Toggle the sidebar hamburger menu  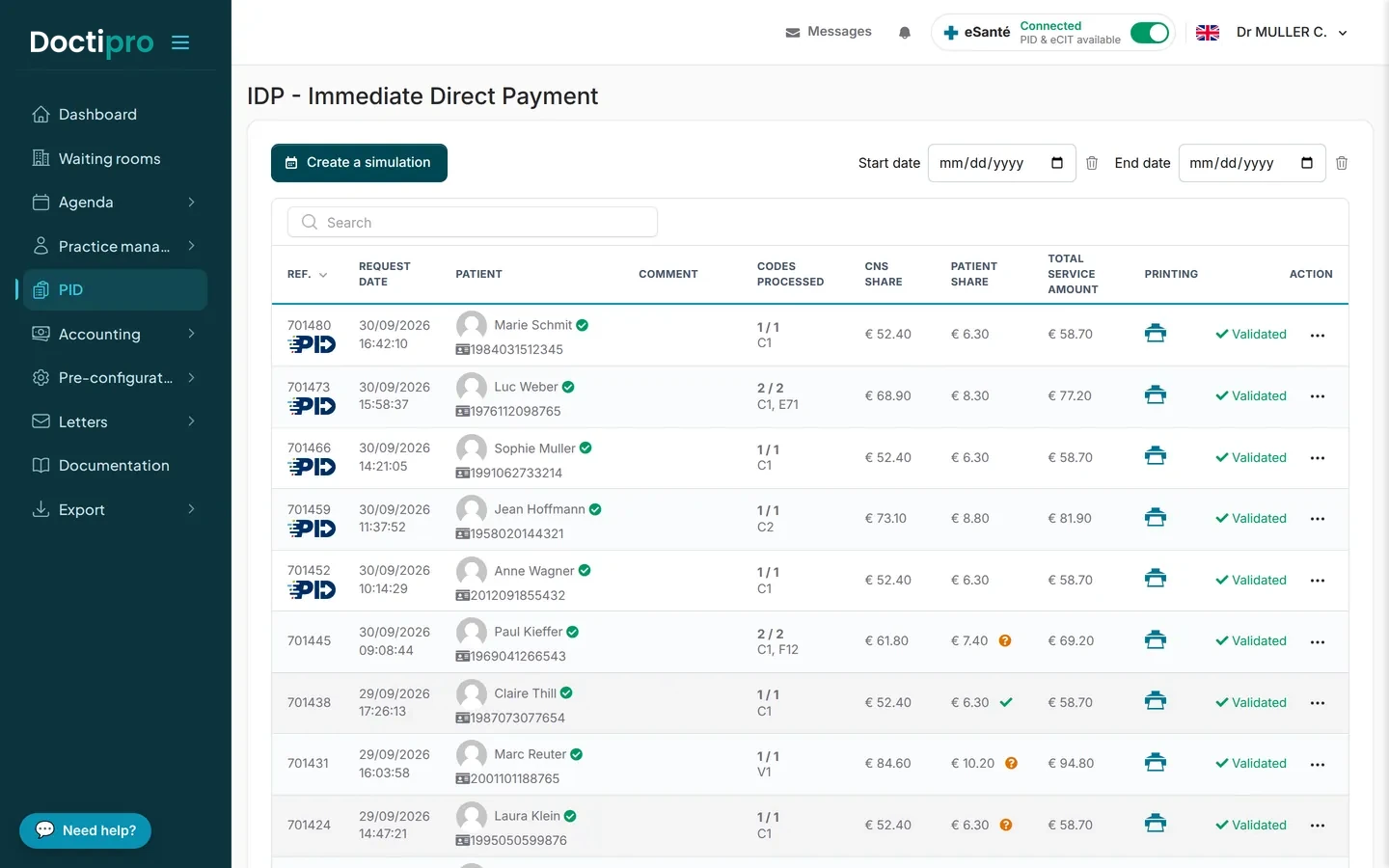180,42
